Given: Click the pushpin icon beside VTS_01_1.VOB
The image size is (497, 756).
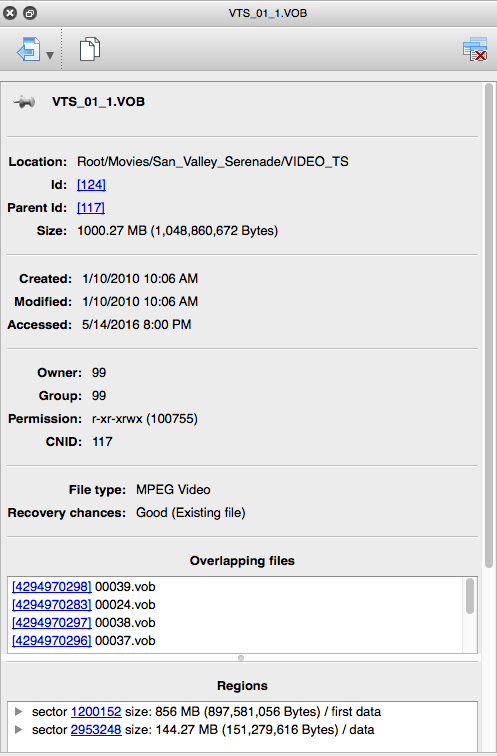Looking at the screenshot, I should 24,102.
